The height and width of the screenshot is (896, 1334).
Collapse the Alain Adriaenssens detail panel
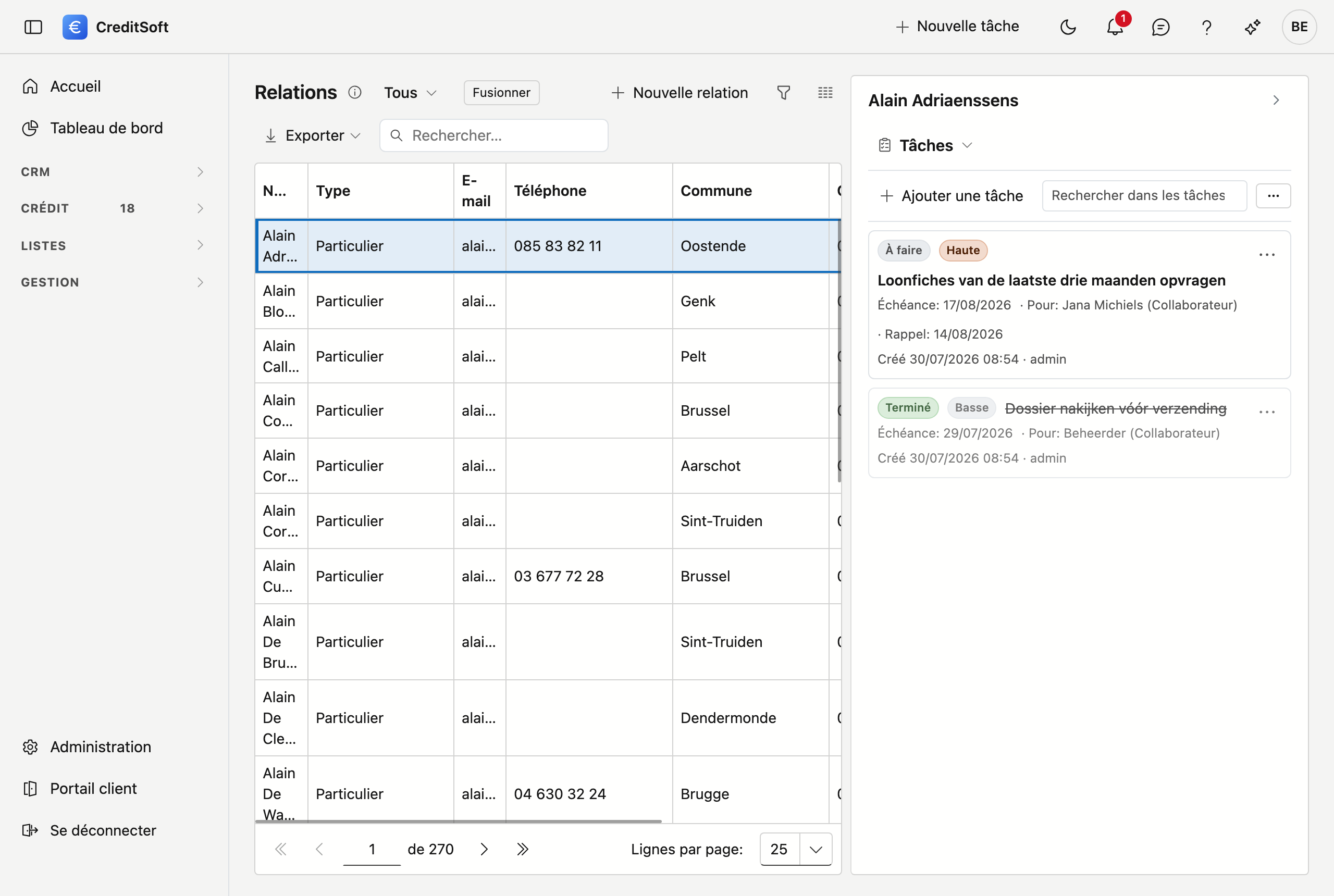click(x=1276, y=100)
